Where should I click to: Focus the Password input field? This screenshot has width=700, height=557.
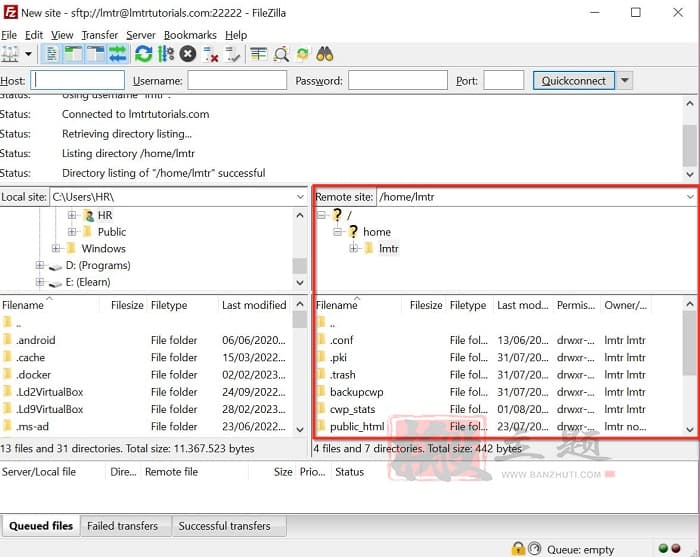pos(398,81)
